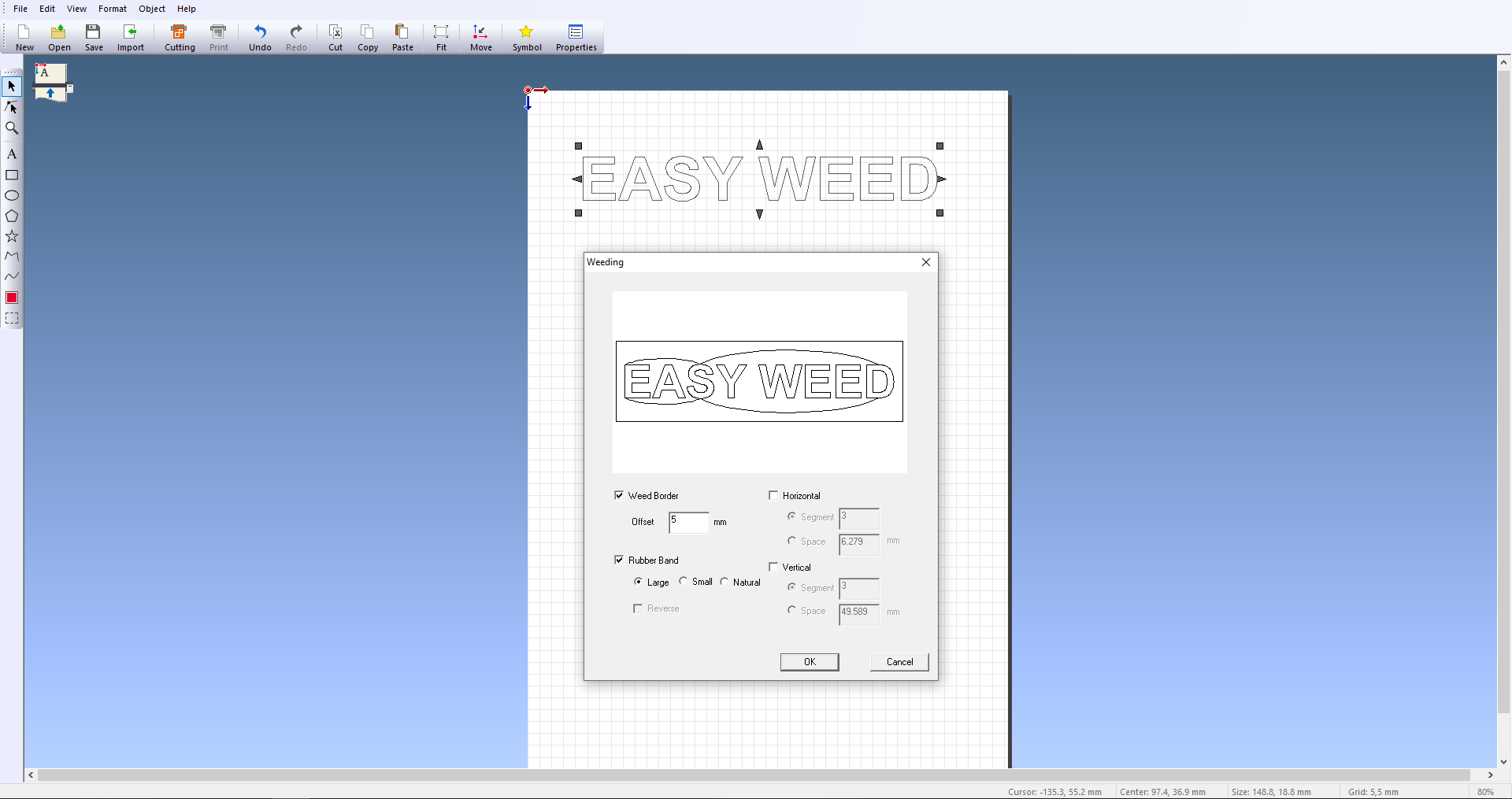Click the 80% zoom status value

[1485, 792]
